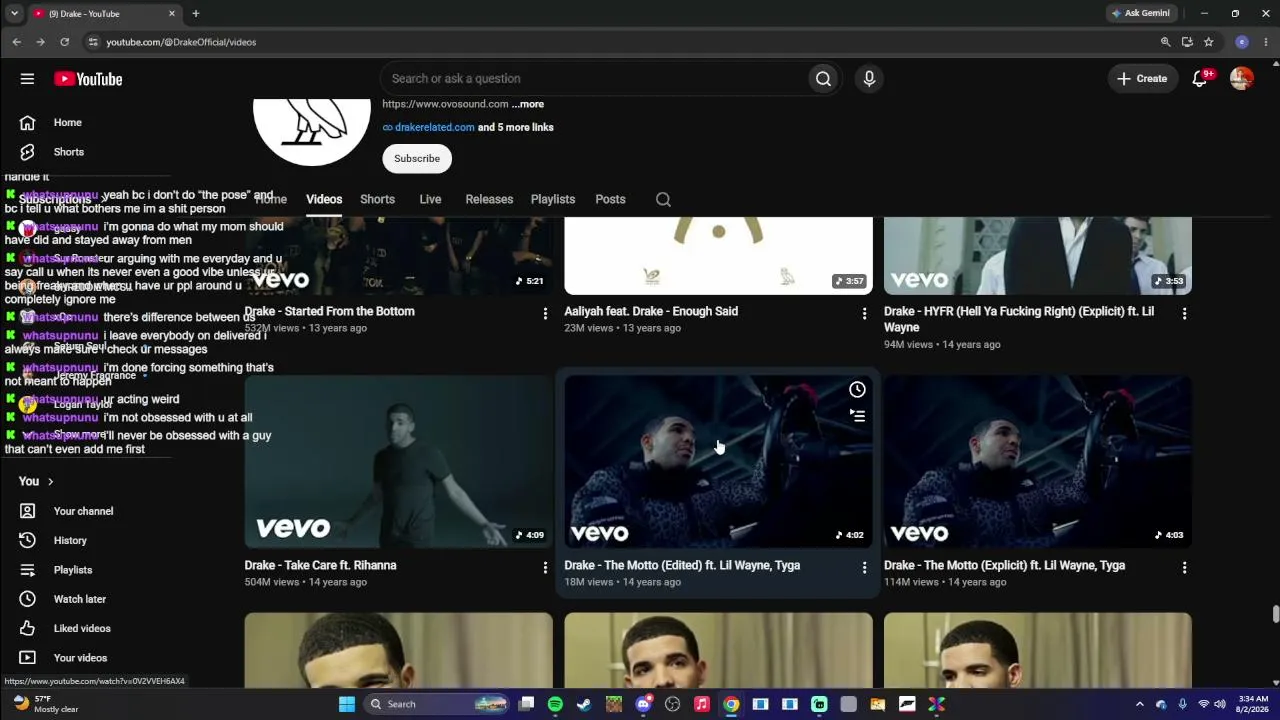Screen dimensions: 1280x720
Task: Open options for The Motto (Explicit) video
Action: coord(1185,568)
